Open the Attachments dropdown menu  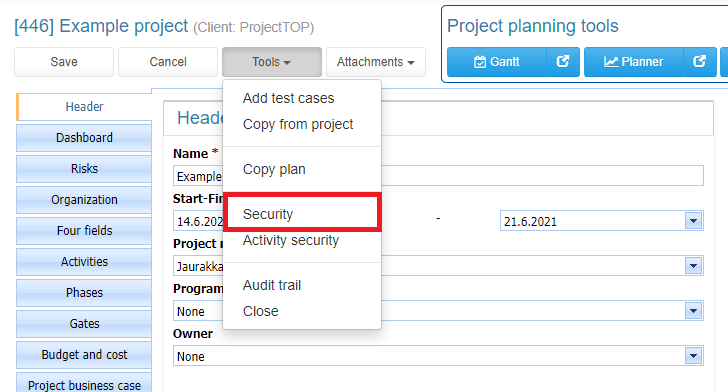[x=376, y=62]
